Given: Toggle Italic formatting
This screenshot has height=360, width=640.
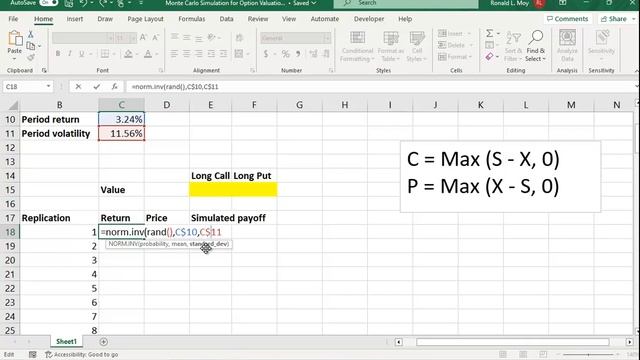Looking at the screenshot, I should coord(70,54).
